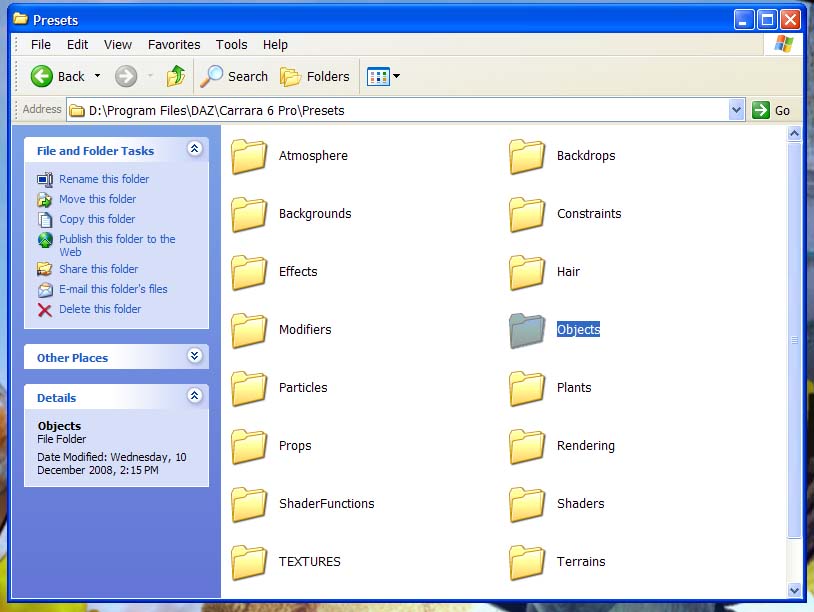Collapse the Details panel
Viewport: 814px width, 612px height.
click(x=195, y=396)
